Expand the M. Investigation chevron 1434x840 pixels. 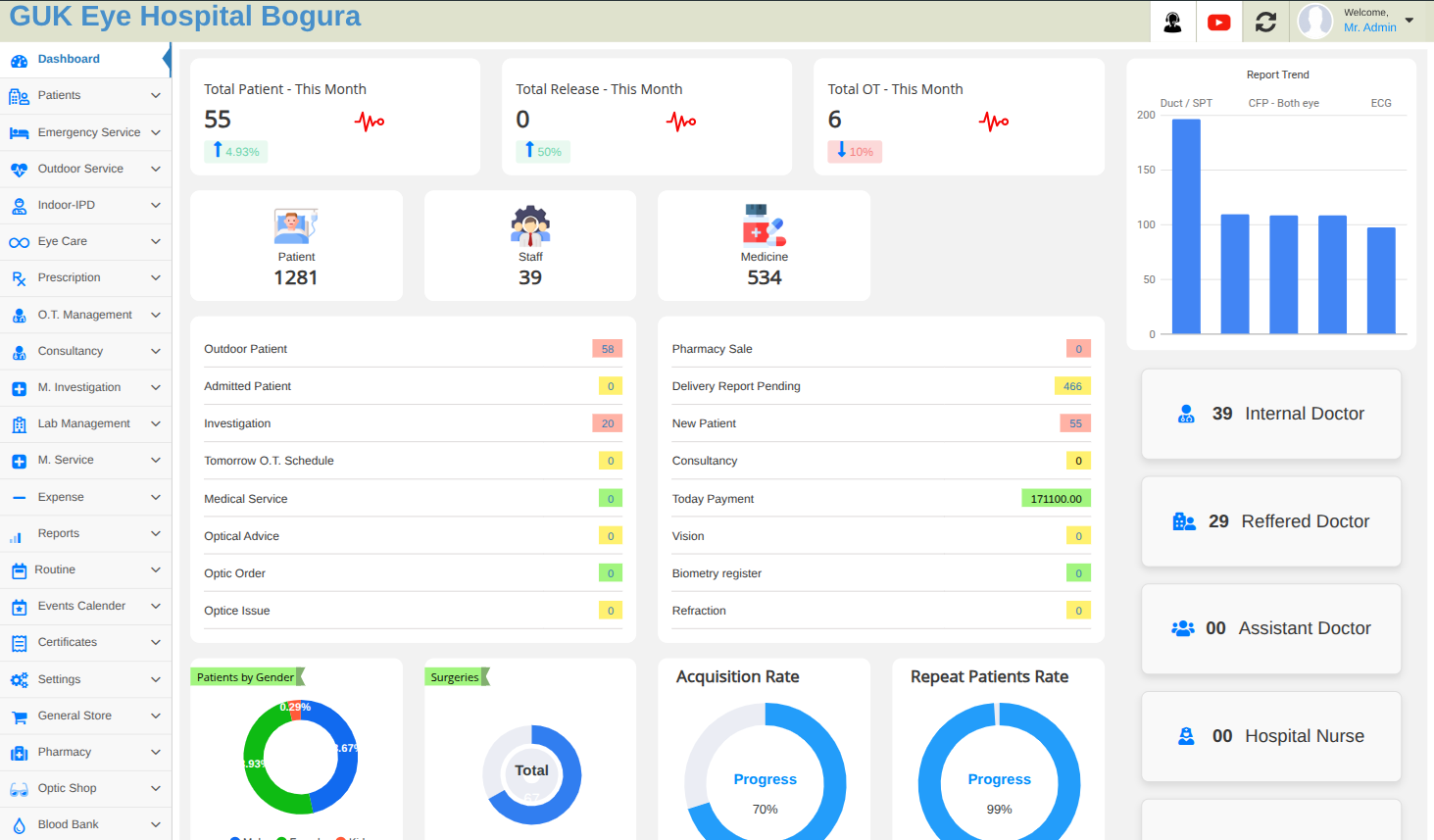pos(156,387)
